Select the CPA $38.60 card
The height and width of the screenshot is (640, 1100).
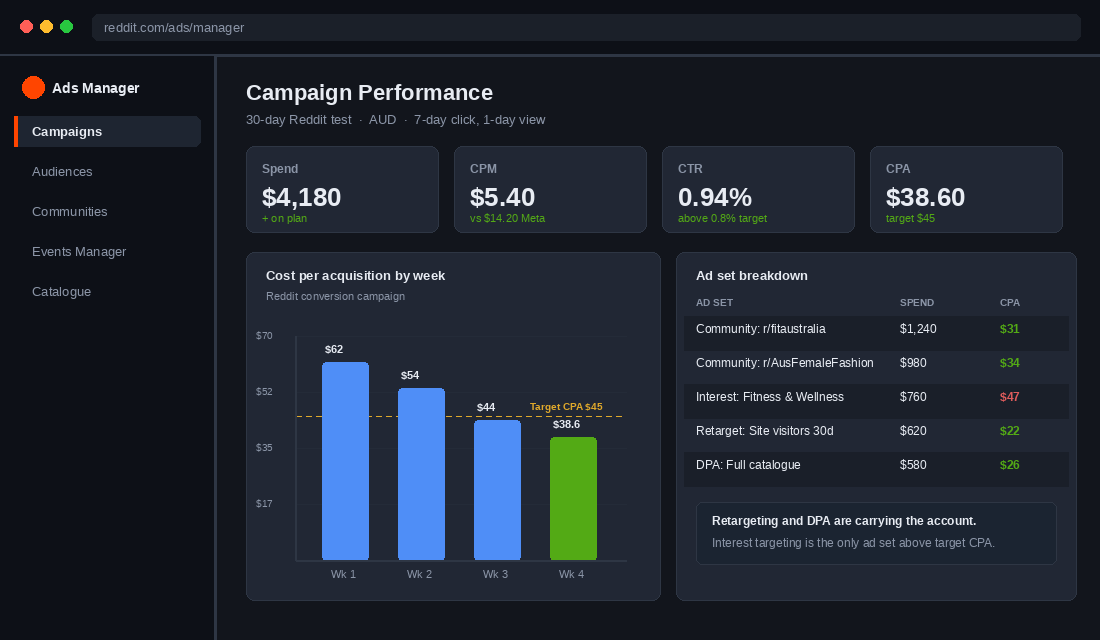[966, 189]
